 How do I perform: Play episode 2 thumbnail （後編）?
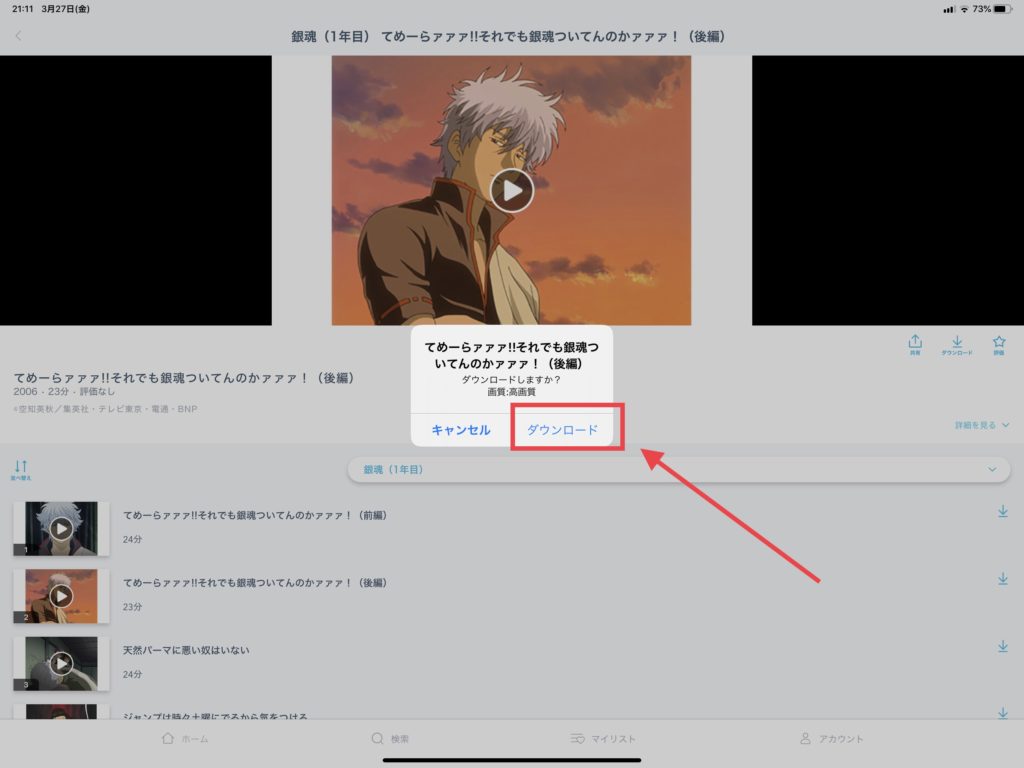(x=61, y=596)
